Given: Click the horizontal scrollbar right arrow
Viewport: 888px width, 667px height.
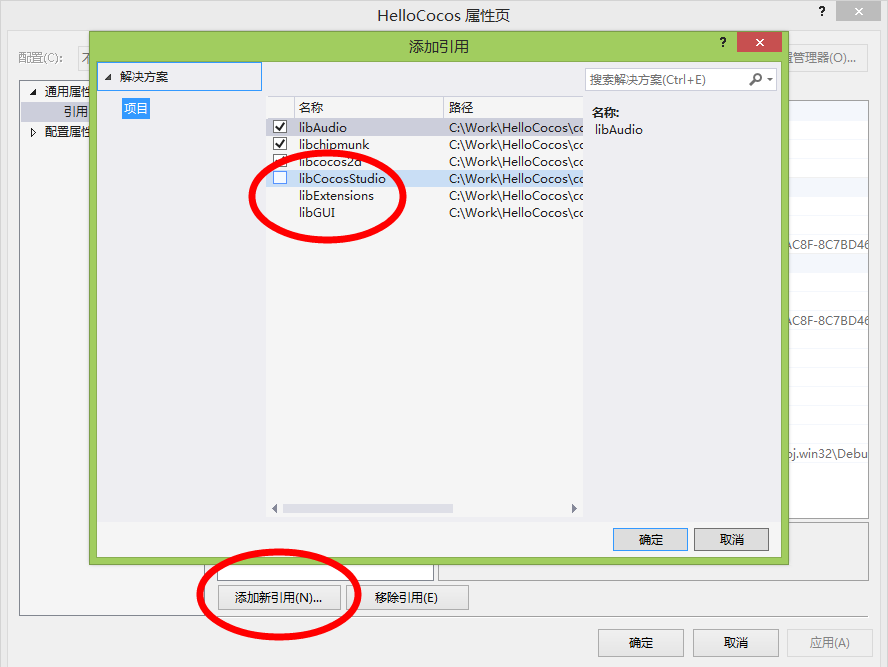Looking at the screenshot, I should [x=574, y=508].
